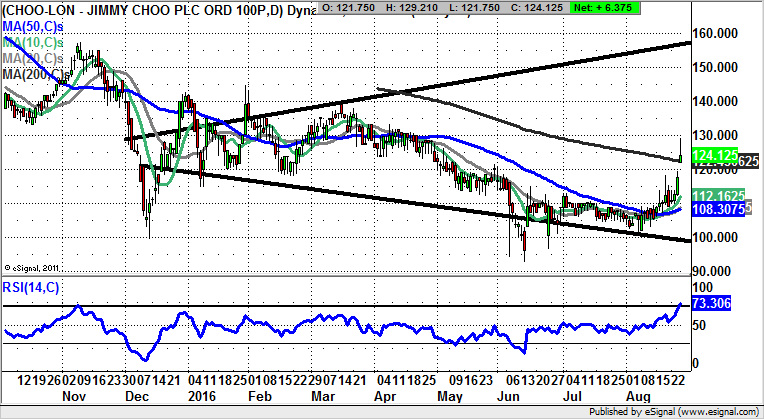Open the esignal.com link in footer
The height and width of the screenshot is (419, 764).
click(x=715, y=411)
